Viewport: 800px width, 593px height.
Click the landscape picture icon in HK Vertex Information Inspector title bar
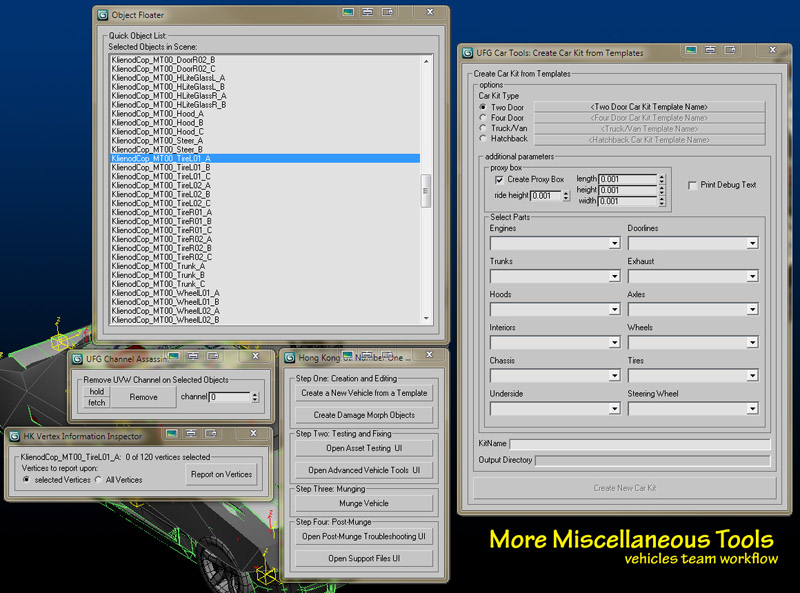click(171, 433)
